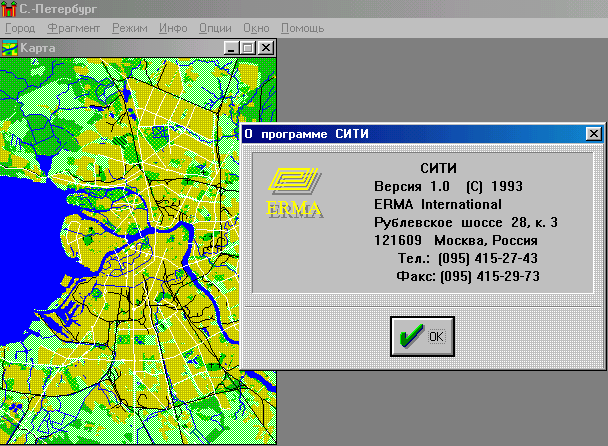Viewport: 608px width, 446px height.
Task: Open the Фрагмент menu
Action: (73, 28)
